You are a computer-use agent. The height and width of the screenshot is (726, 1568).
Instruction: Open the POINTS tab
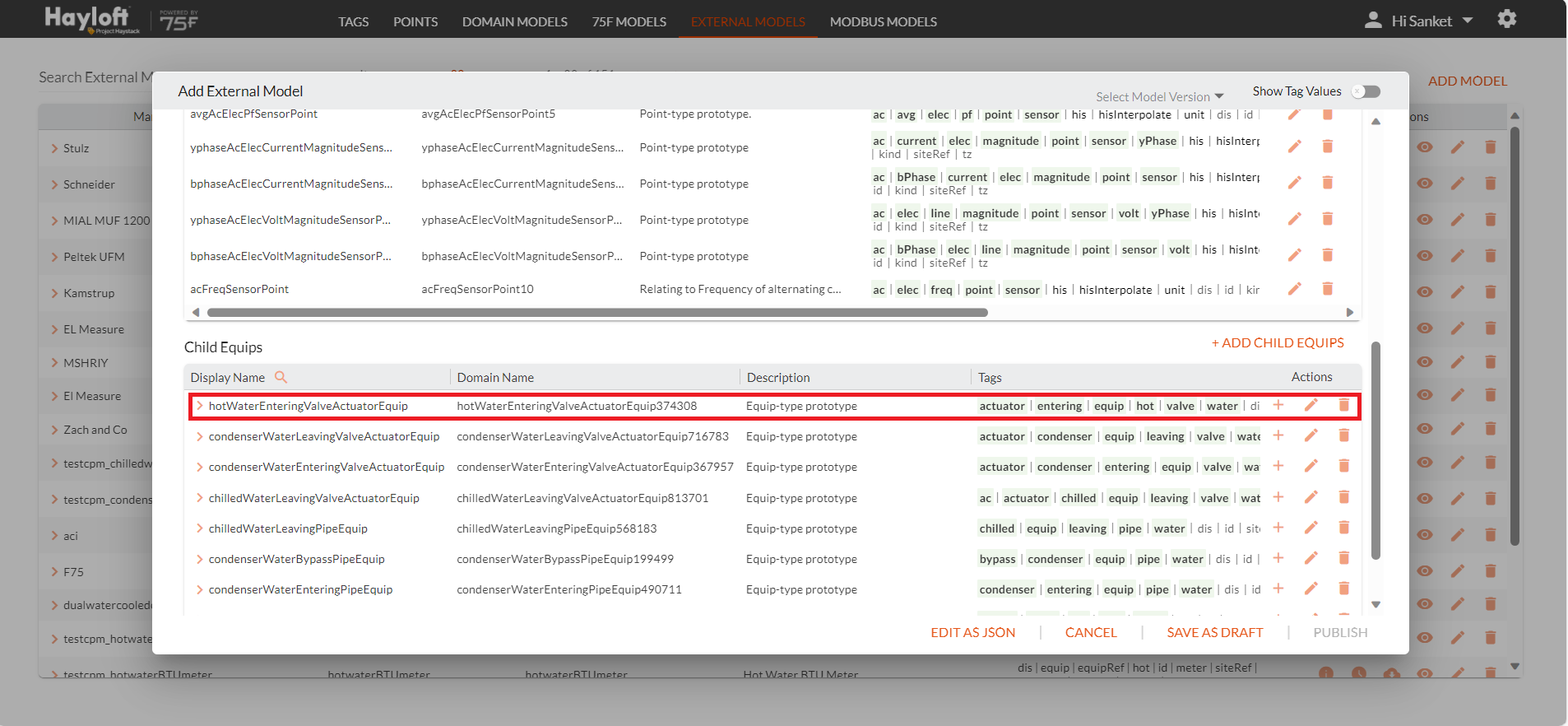tap(415, 21)
